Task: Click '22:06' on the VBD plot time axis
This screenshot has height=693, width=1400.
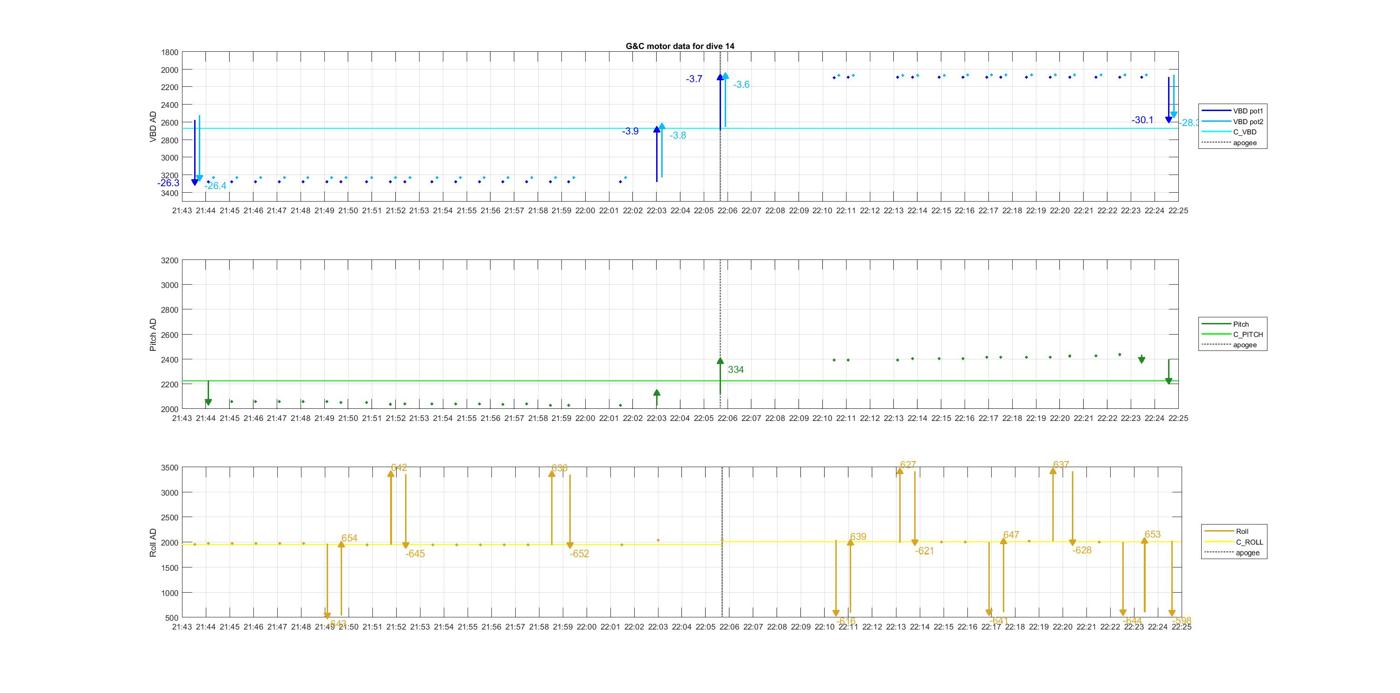Action: tap(728, 211)
